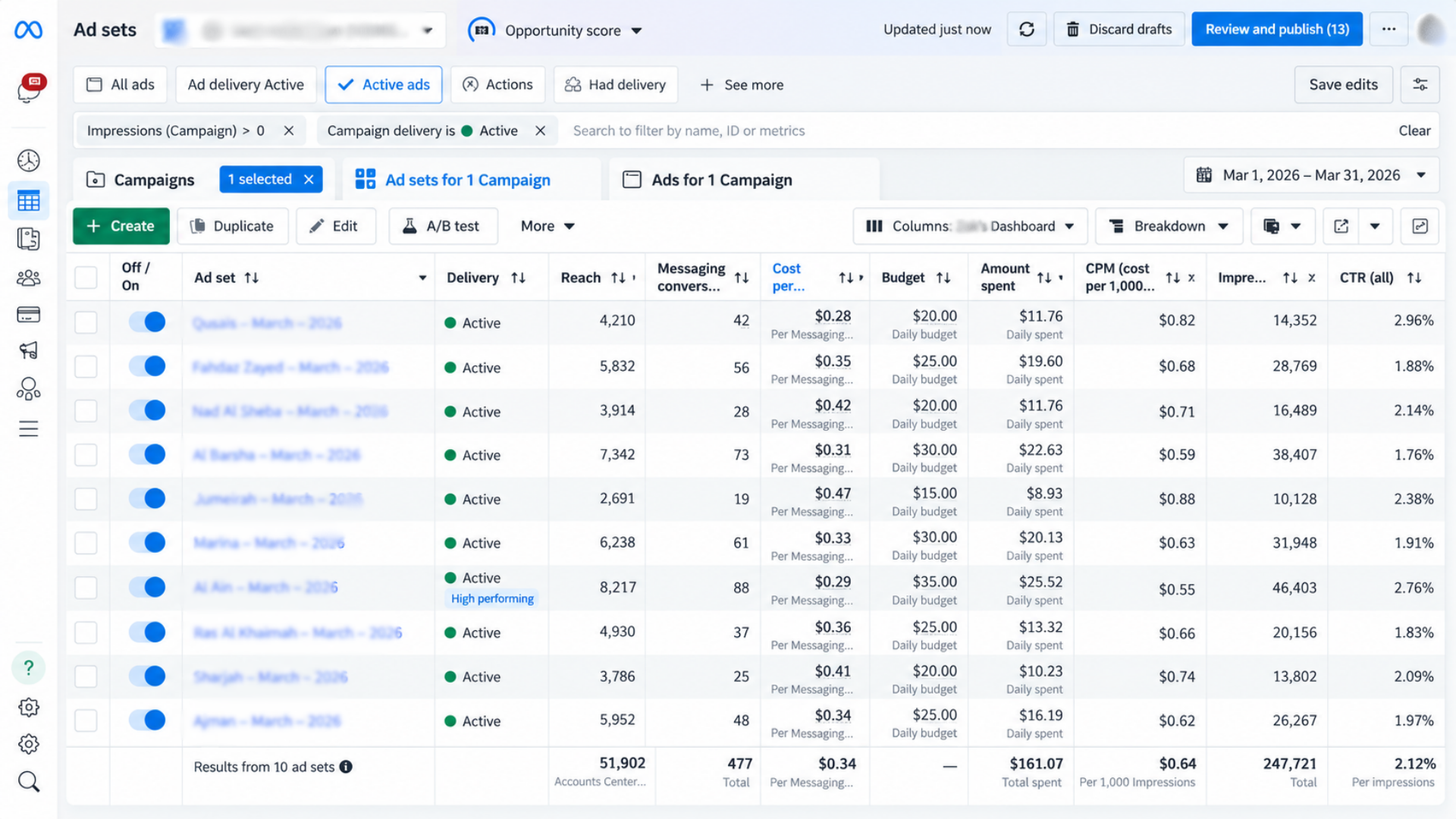Click Review and publish (13) button
The image size is (1456, 819).
pos(1277,30)
